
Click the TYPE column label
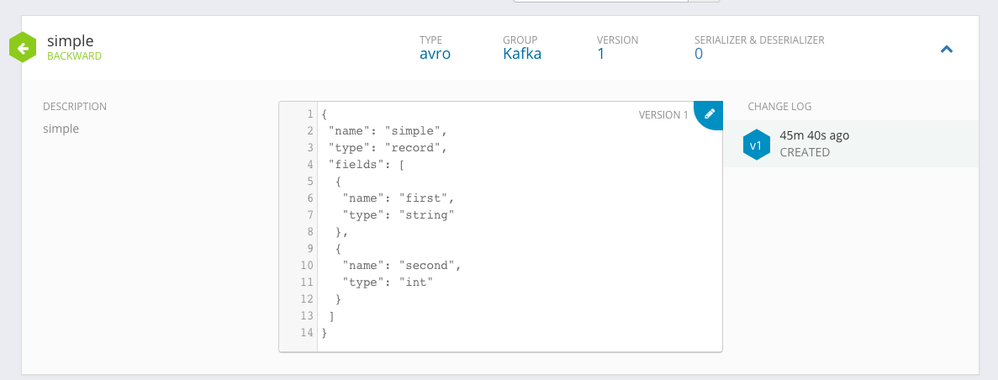point(431,39)
